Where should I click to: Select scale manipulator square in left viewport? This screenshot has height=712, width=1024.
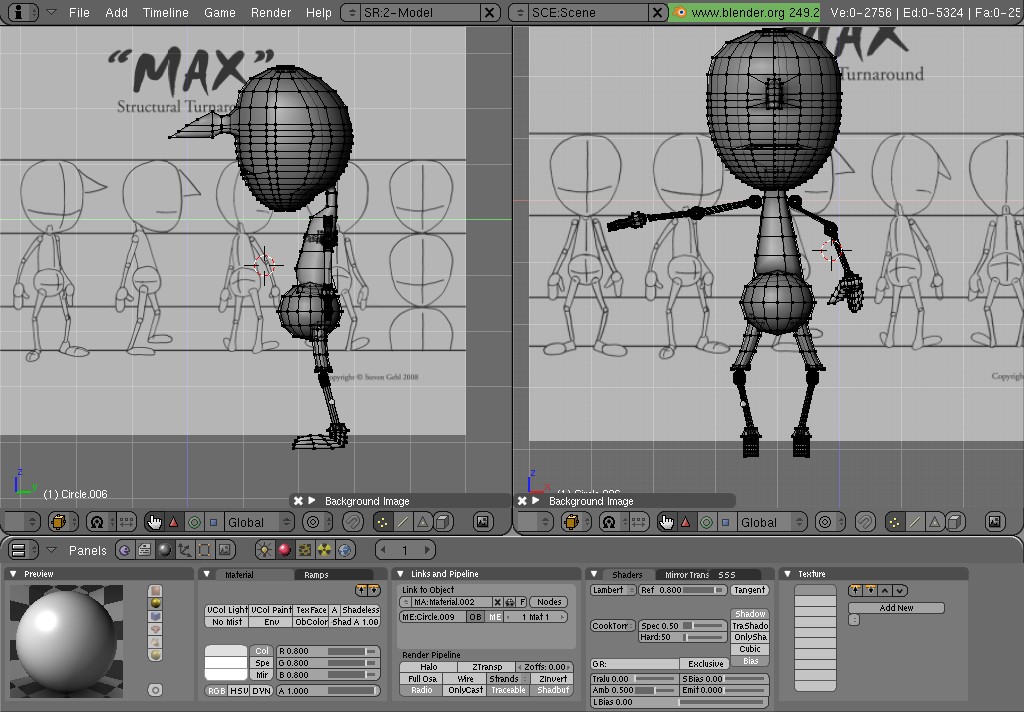[x=213, y=522]
